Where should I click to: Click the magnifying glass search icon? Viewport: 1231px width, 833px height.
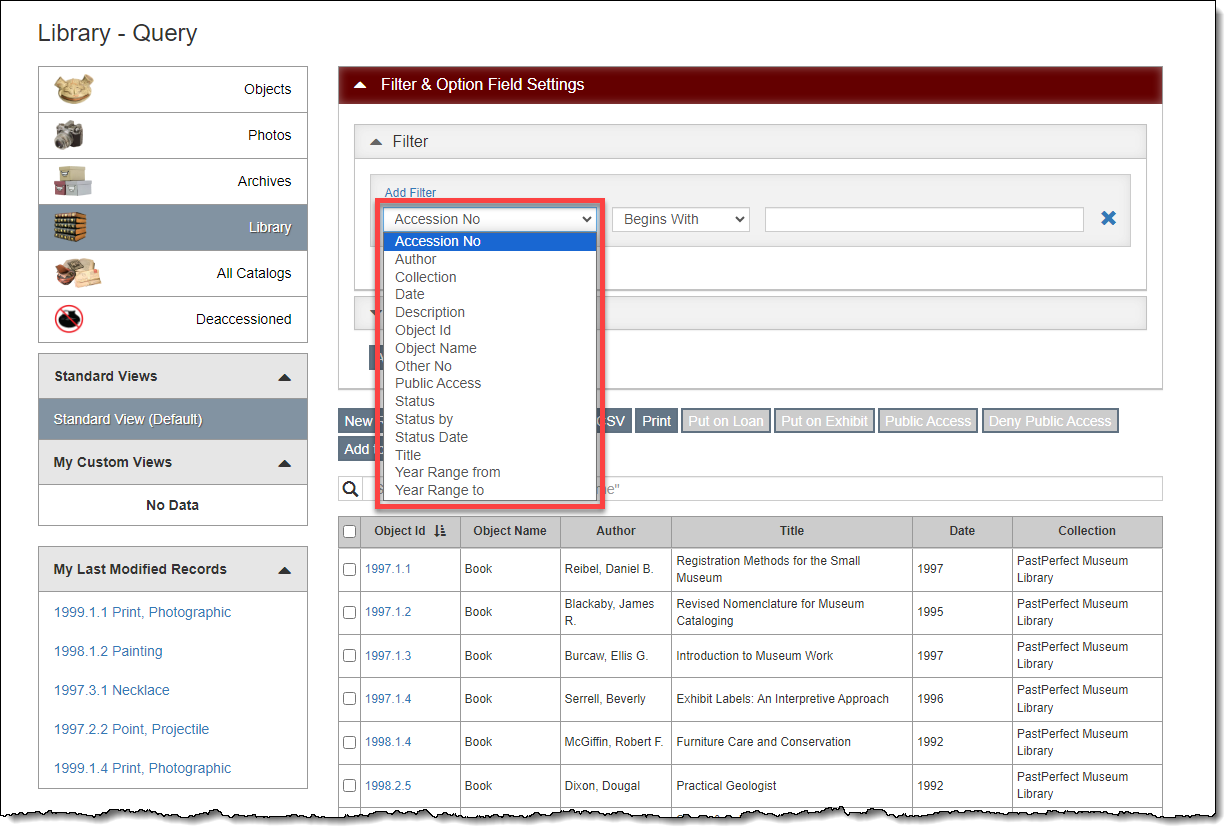[350, 489]
